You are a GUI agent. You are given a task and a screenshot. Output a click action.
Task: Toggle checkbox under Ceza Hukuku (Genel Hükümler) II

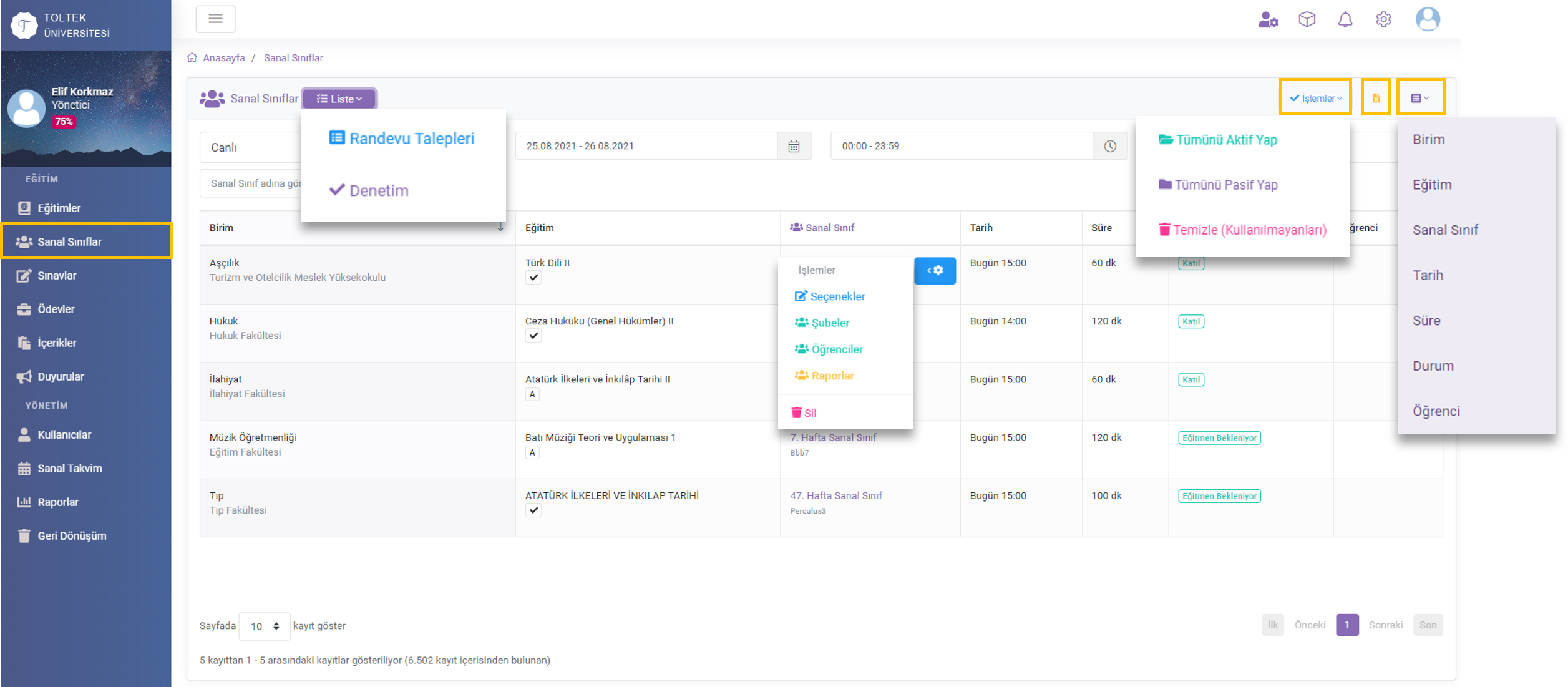click(x=533, y=336)
